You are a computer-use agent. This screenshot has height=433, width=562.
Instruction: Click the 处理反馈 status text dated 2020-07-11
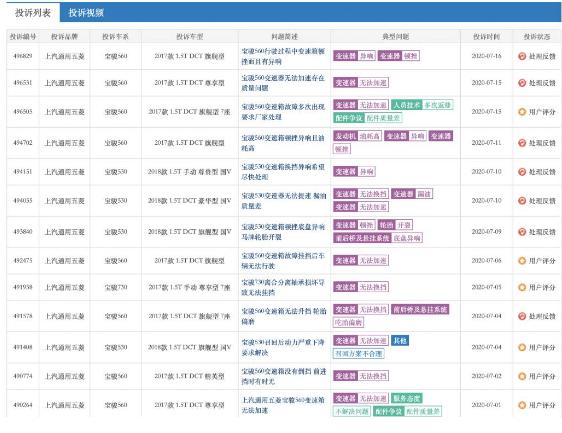click(542, 143)
